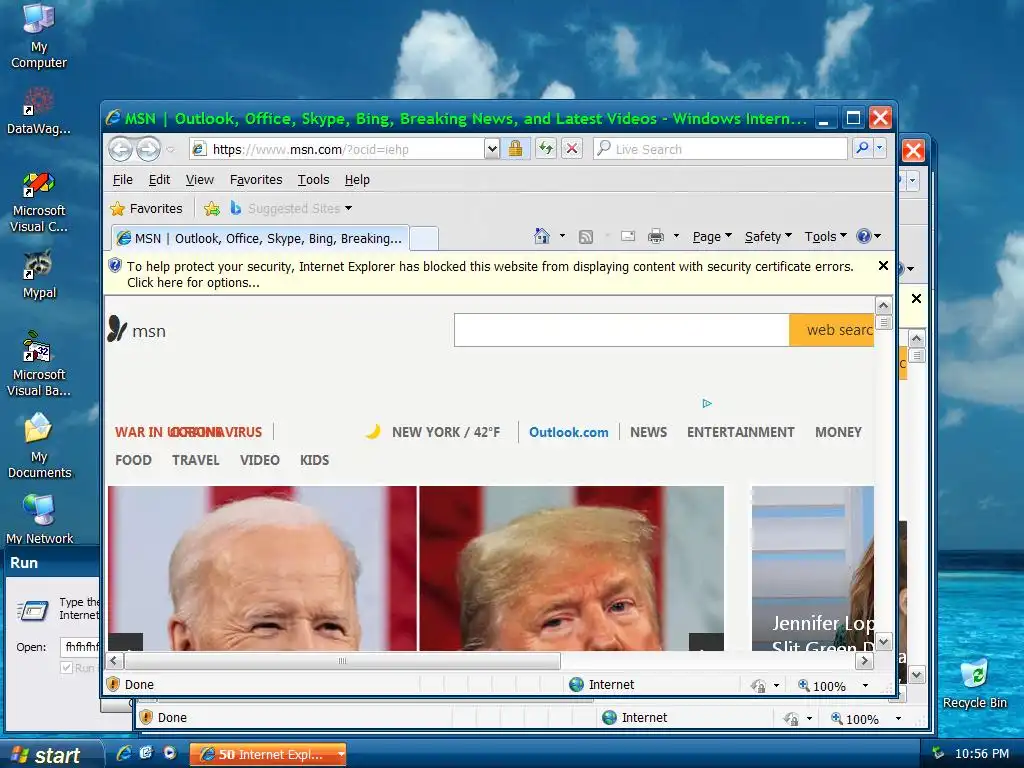Go to the ENTERTAINMENT section link

click(741, 432)
